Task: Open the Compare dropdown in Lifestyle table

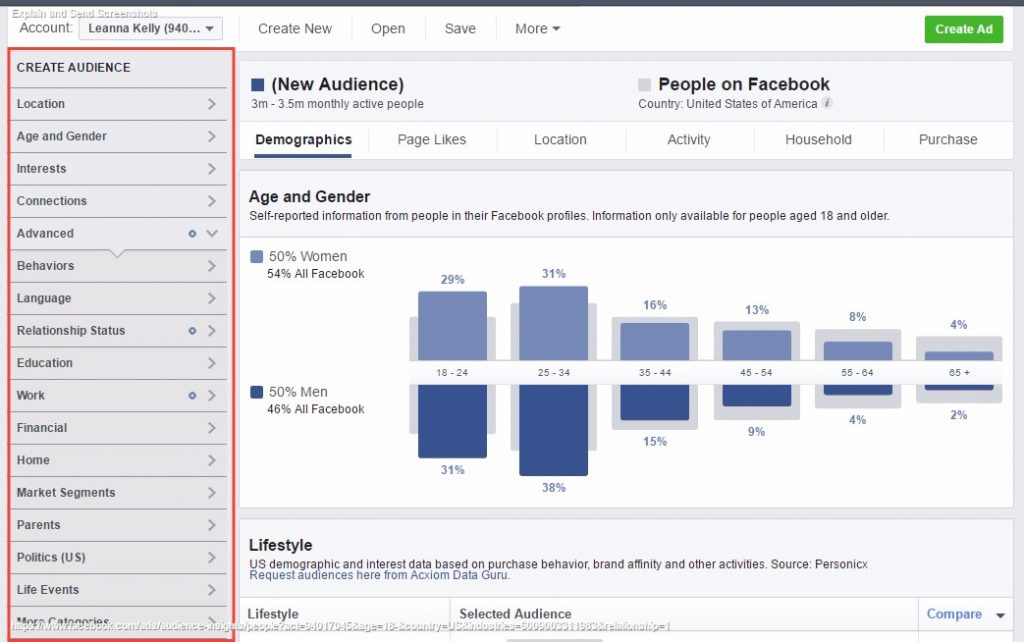Action: click(x=965, y=615)
